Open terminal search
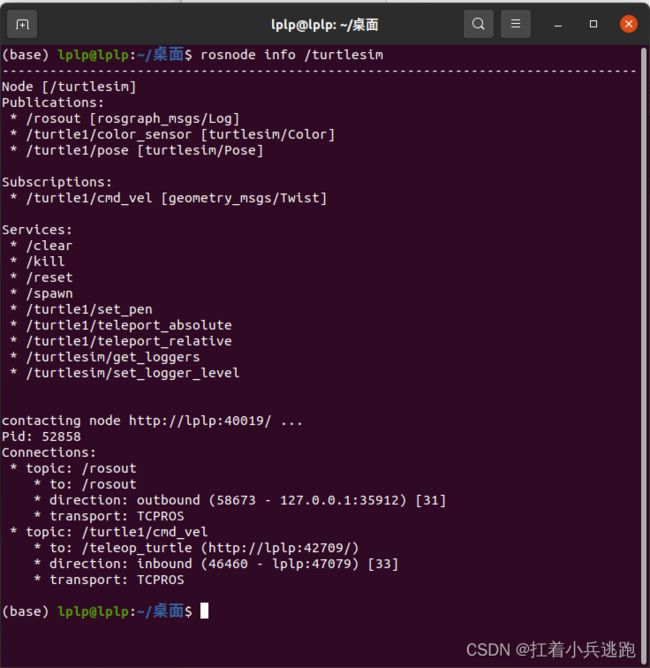Viewport: 650px width, 668px height. (478, 24)
